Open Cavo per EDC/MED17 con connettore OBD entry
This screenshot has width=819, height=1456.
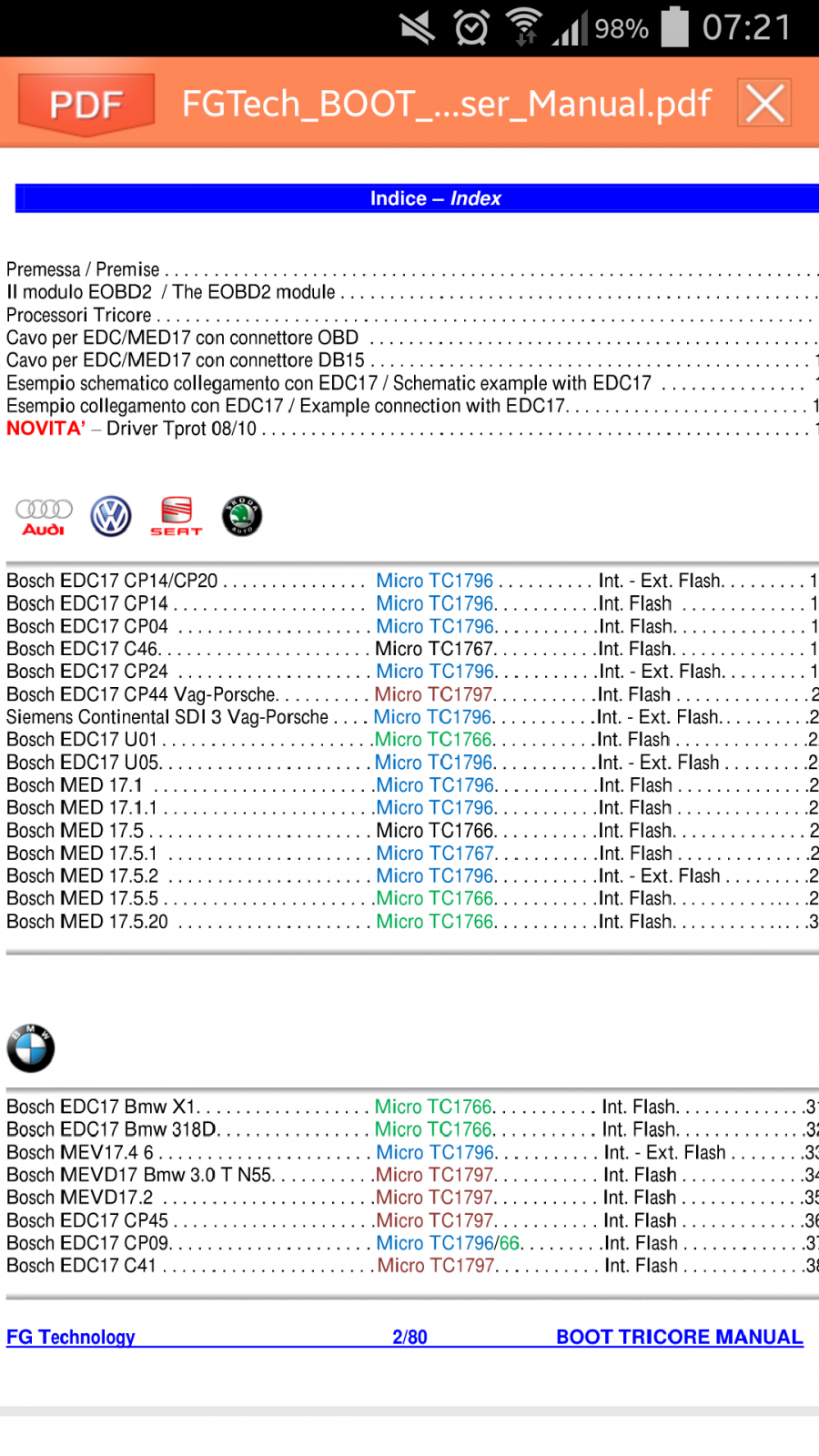coord(412,338)
